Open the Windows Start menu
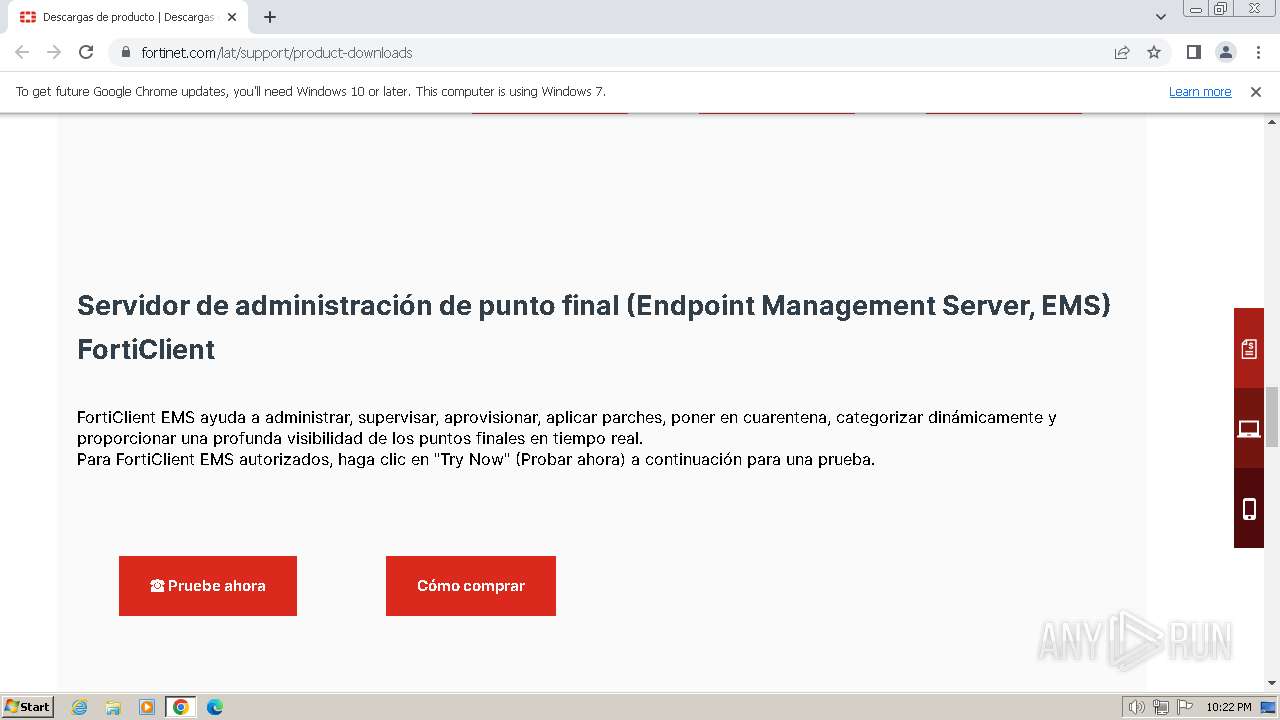The height and width of the screenshot is (720, 1280). (27, 706)
